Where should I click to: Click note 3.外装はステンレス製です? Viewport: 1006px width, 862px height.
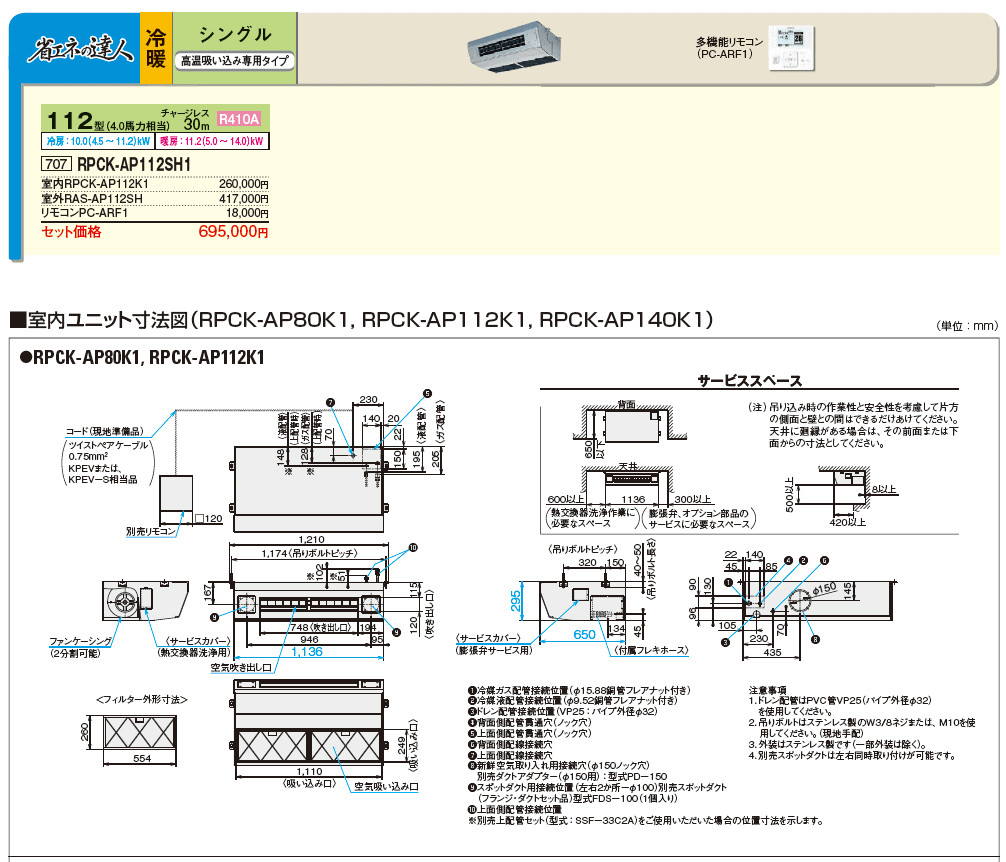(x=838, y=745)
